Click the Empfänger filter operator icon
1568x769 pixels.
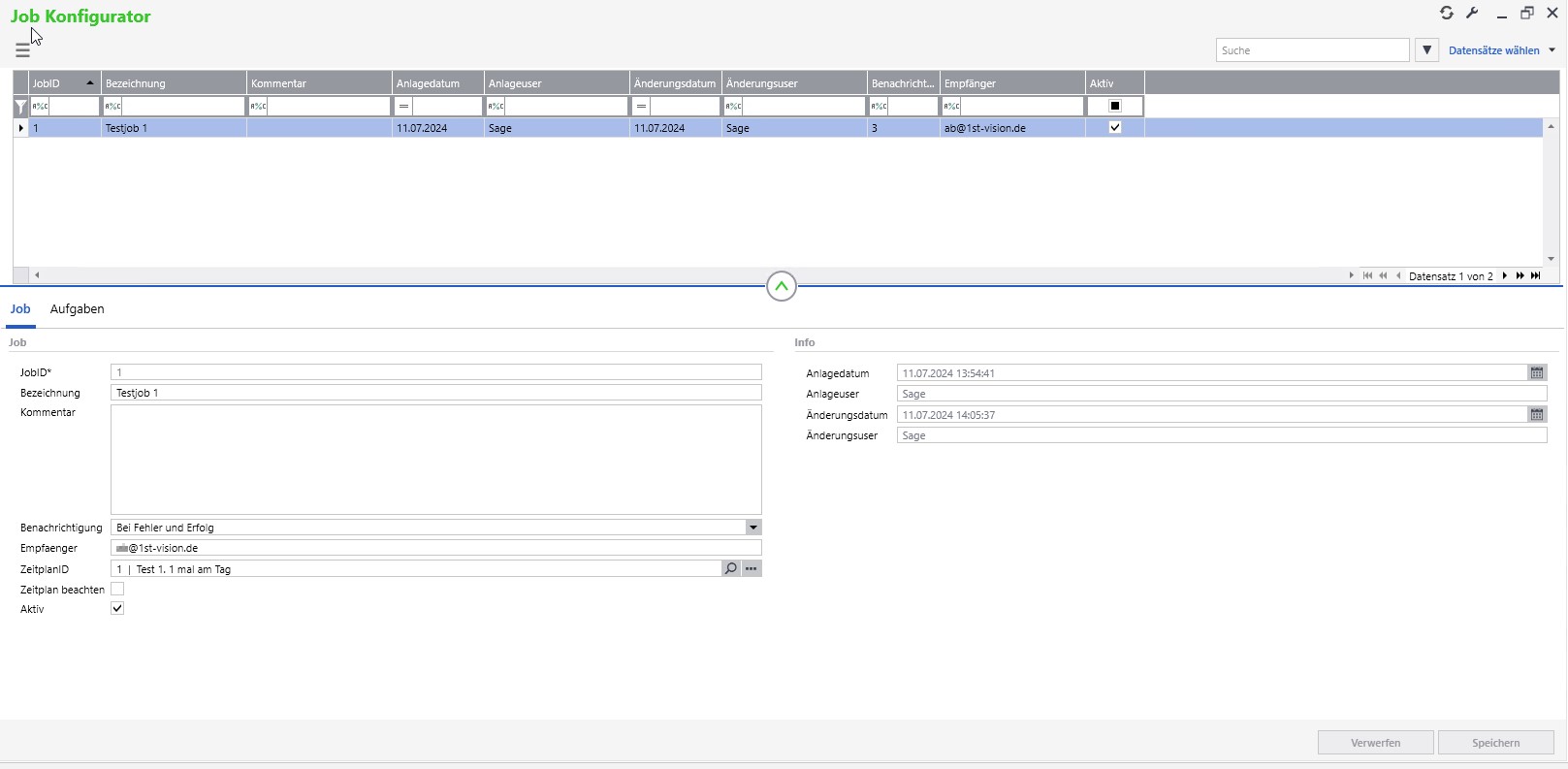point(951,107)
